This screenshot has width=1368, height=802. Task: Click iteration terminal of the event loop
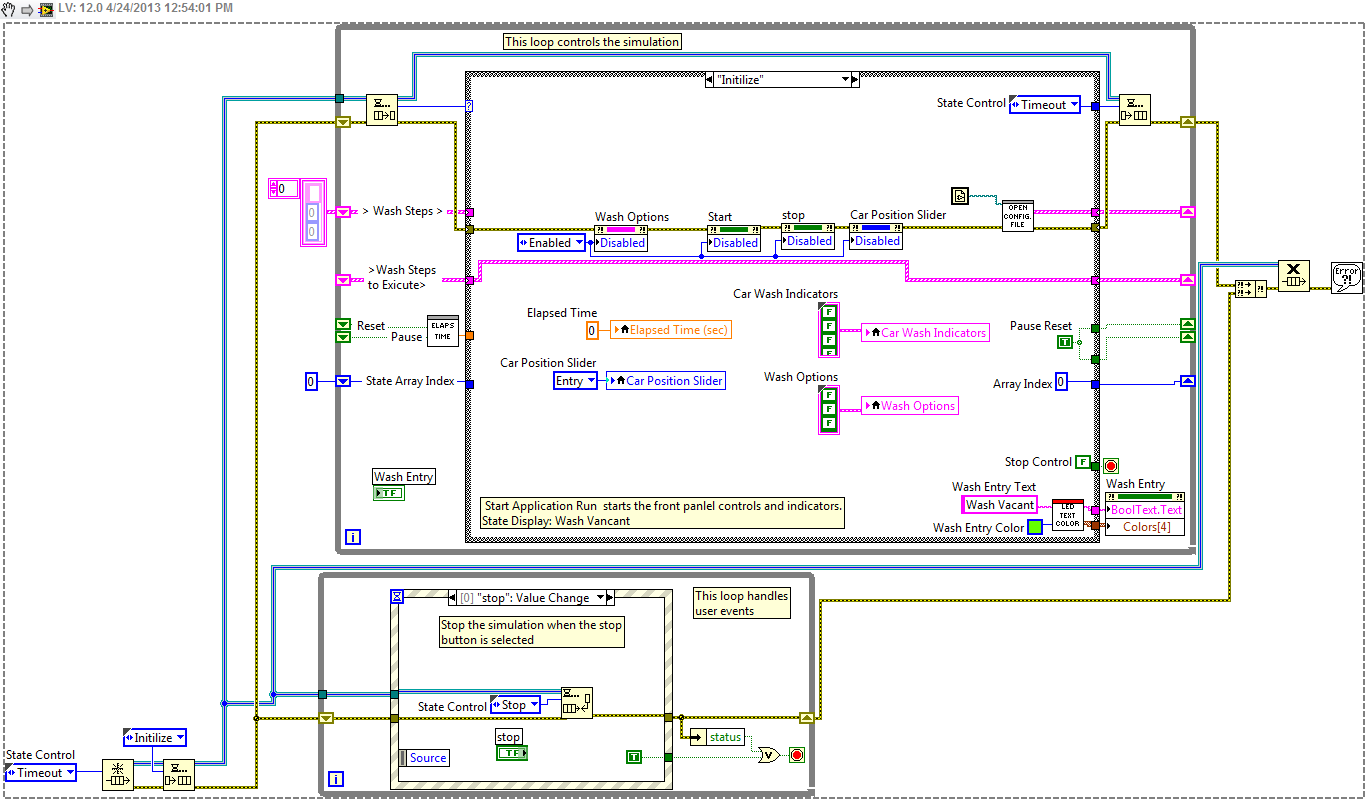(335, 779)
